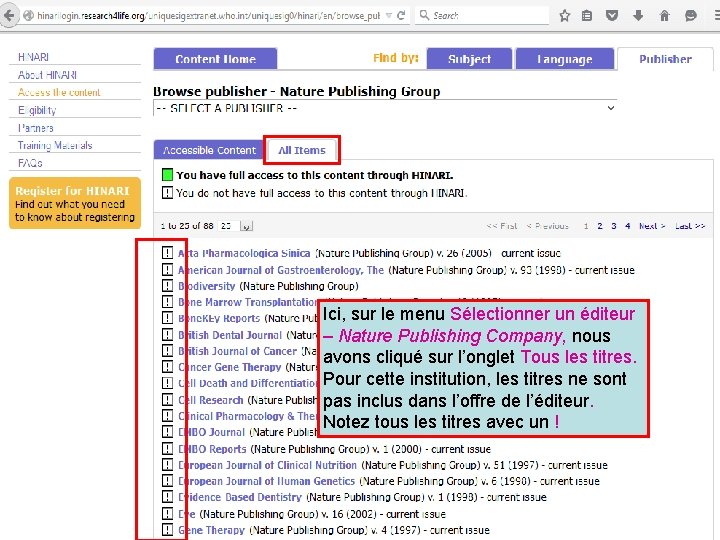Viewport: 720px width, 540px height.
Task: Switch to Find by Subject tab
Action: [x=469, y=59]
